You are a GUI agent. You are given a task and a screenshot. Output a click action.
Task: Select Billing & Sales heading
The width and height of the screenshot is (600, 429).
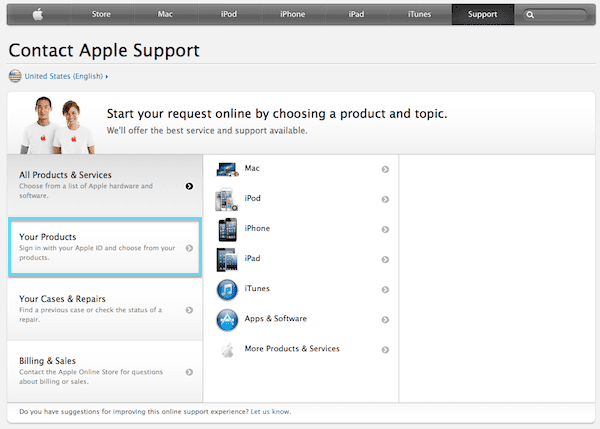pos(47,361)
